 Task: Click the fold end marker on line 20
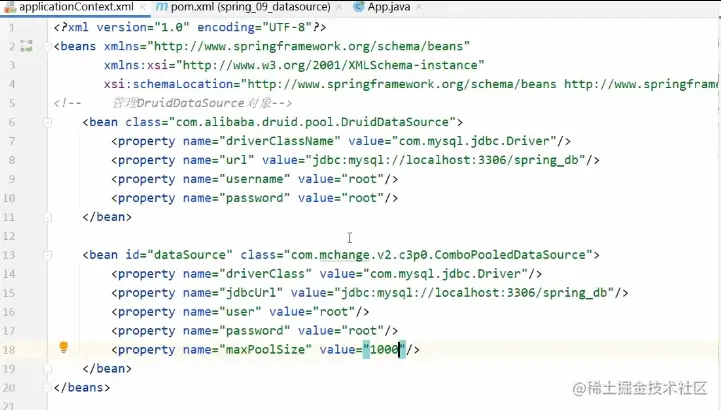pos(47,387)
